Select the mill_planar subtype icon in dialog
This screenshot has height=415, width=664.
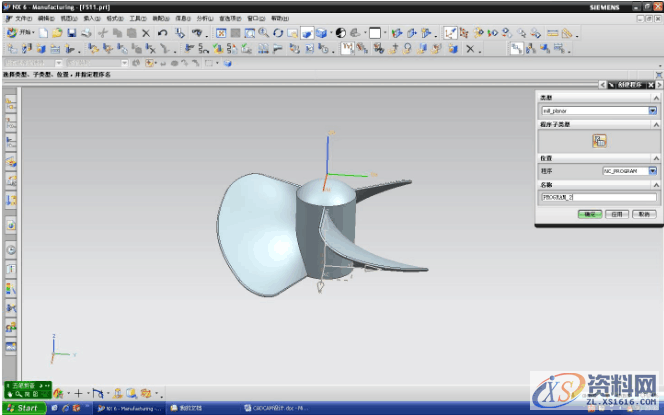point(599,141)
